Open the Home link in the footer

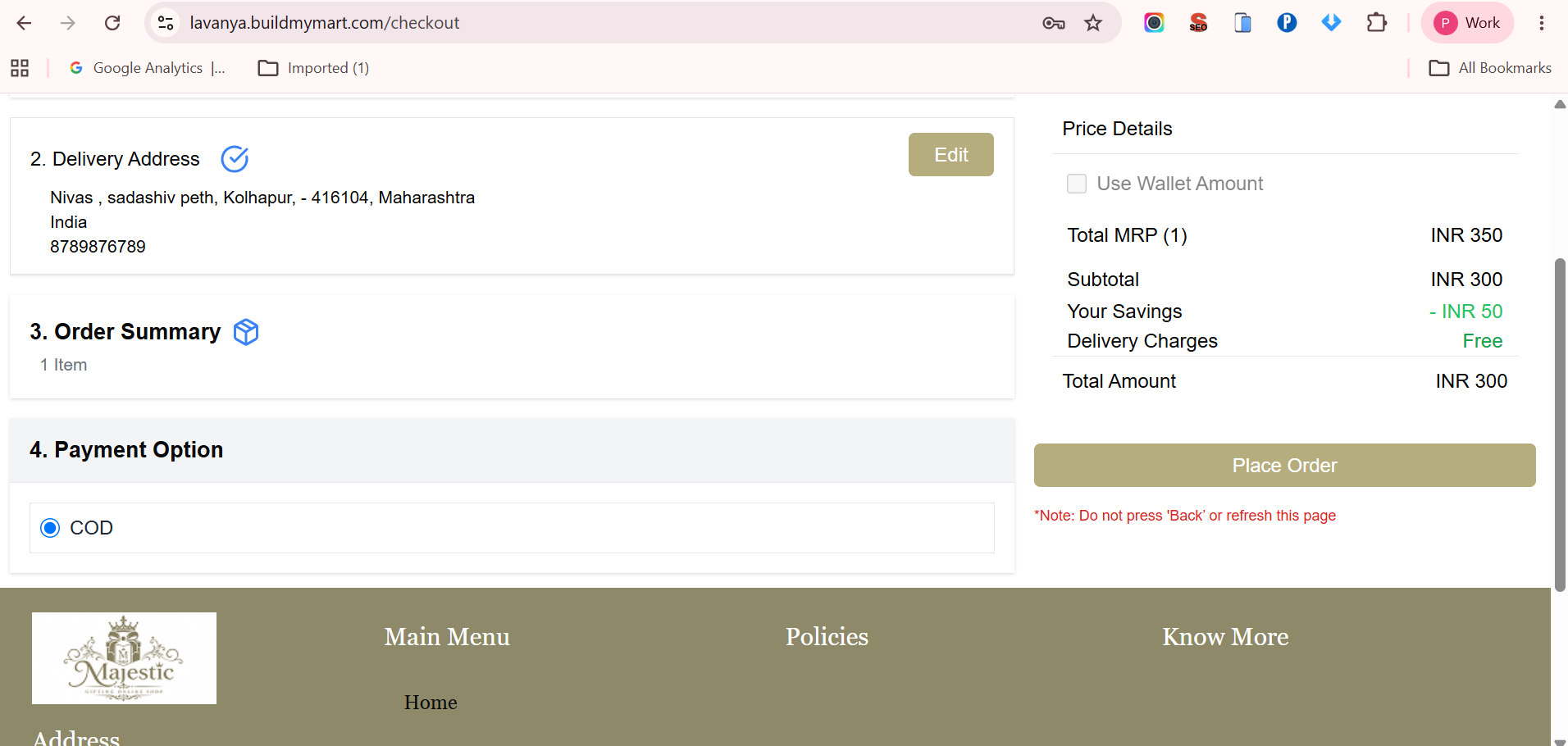pos(431,703)
